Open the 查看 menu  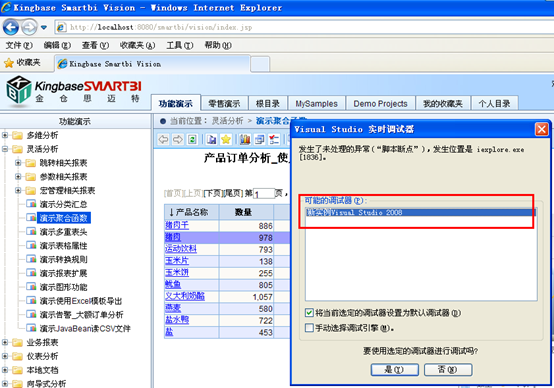point(95,45)
